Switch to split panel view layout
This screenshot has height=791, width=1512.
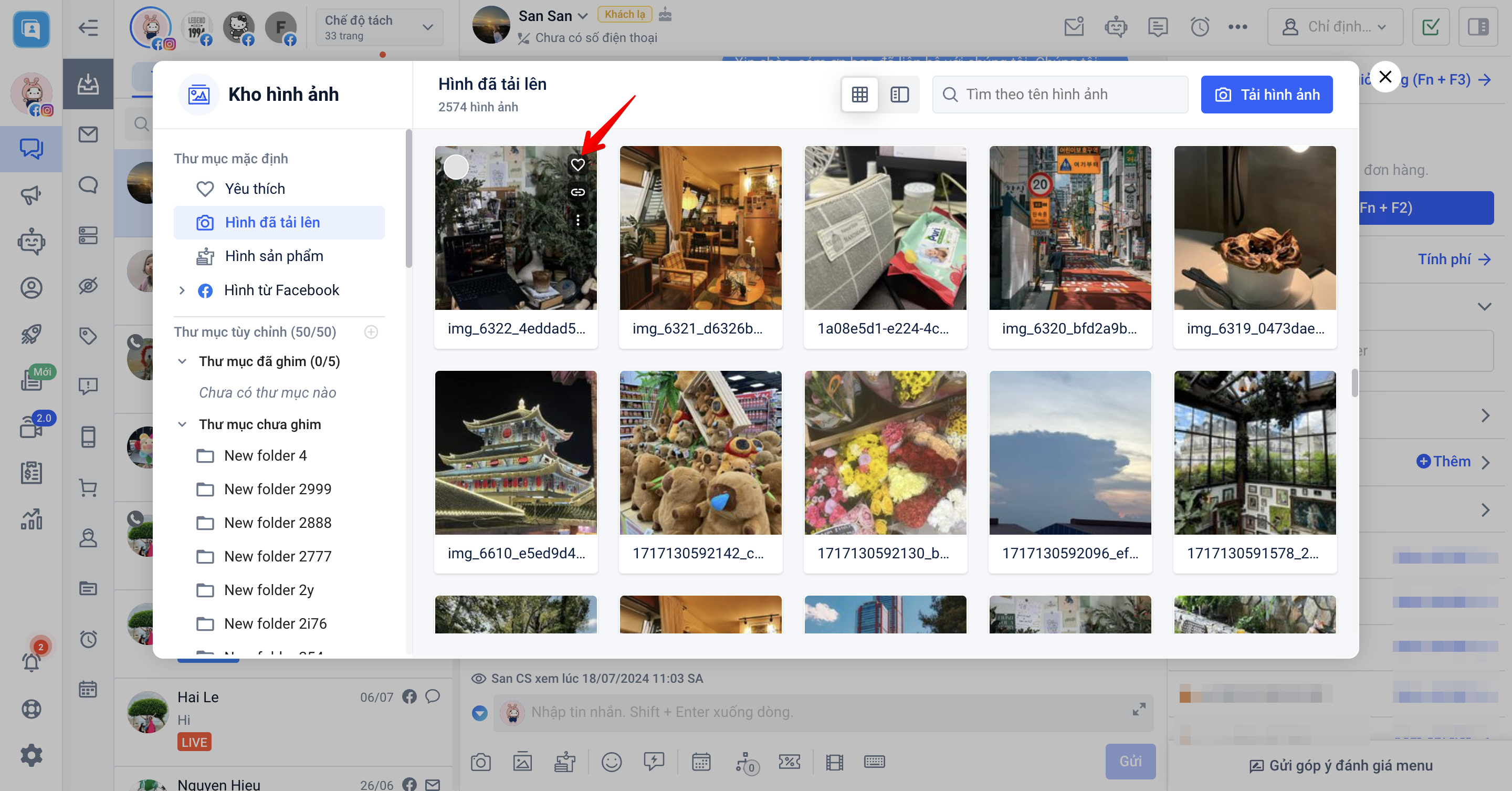tap(899, 95)
